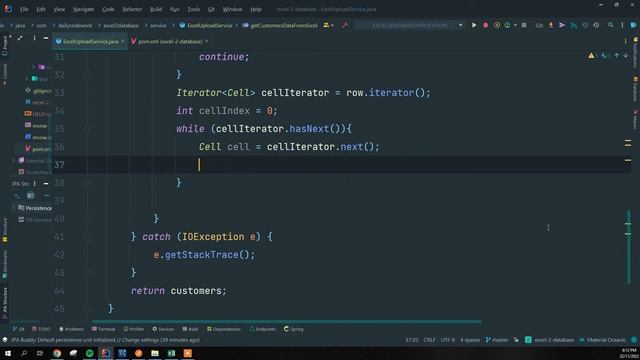Collapse the Project panel with the minus icon
The width and height of the screenshot is (640, 360).
(46, 38)
